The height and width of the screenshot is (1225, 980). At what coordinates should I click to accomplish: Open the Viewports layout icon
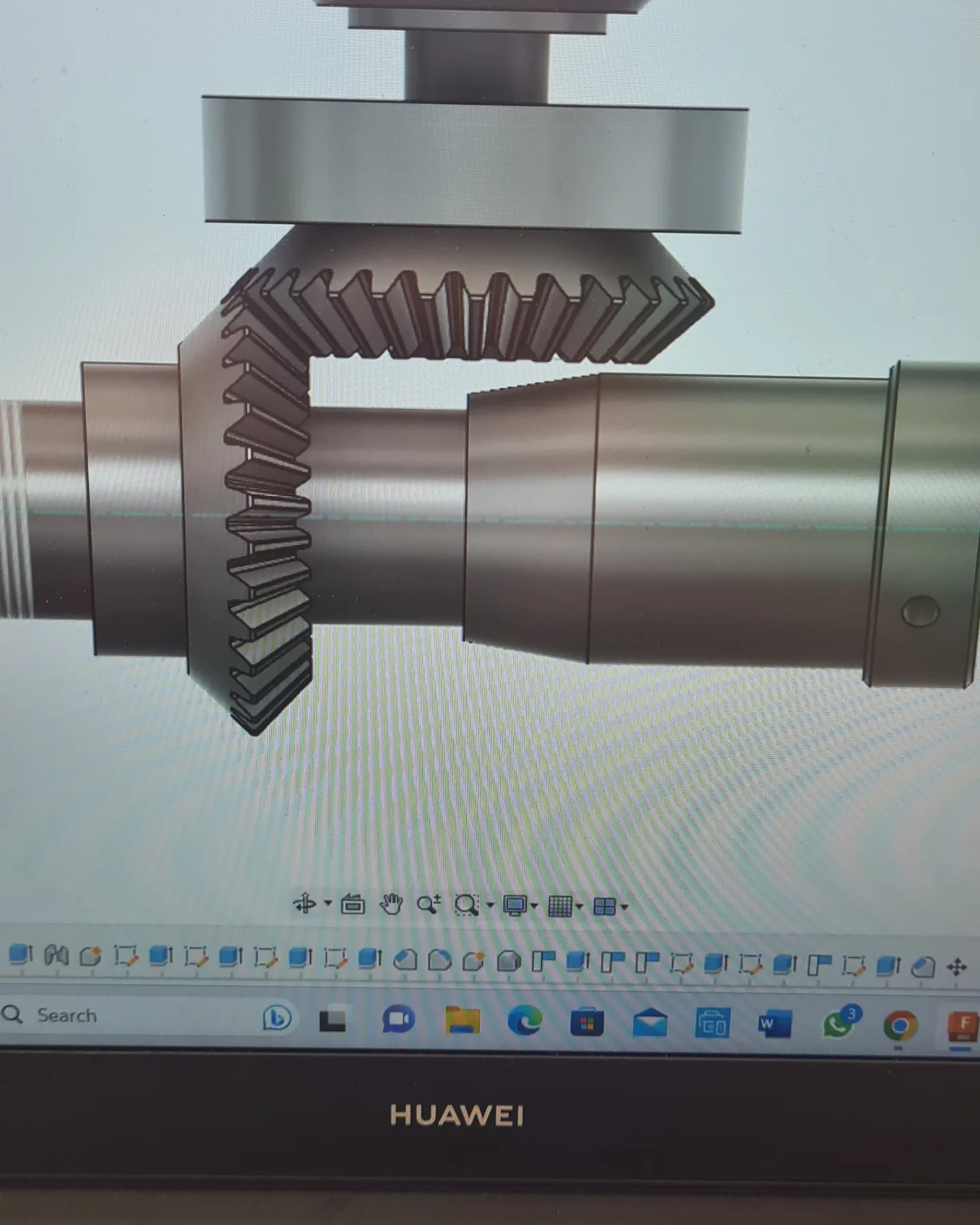tap(604, 906)
